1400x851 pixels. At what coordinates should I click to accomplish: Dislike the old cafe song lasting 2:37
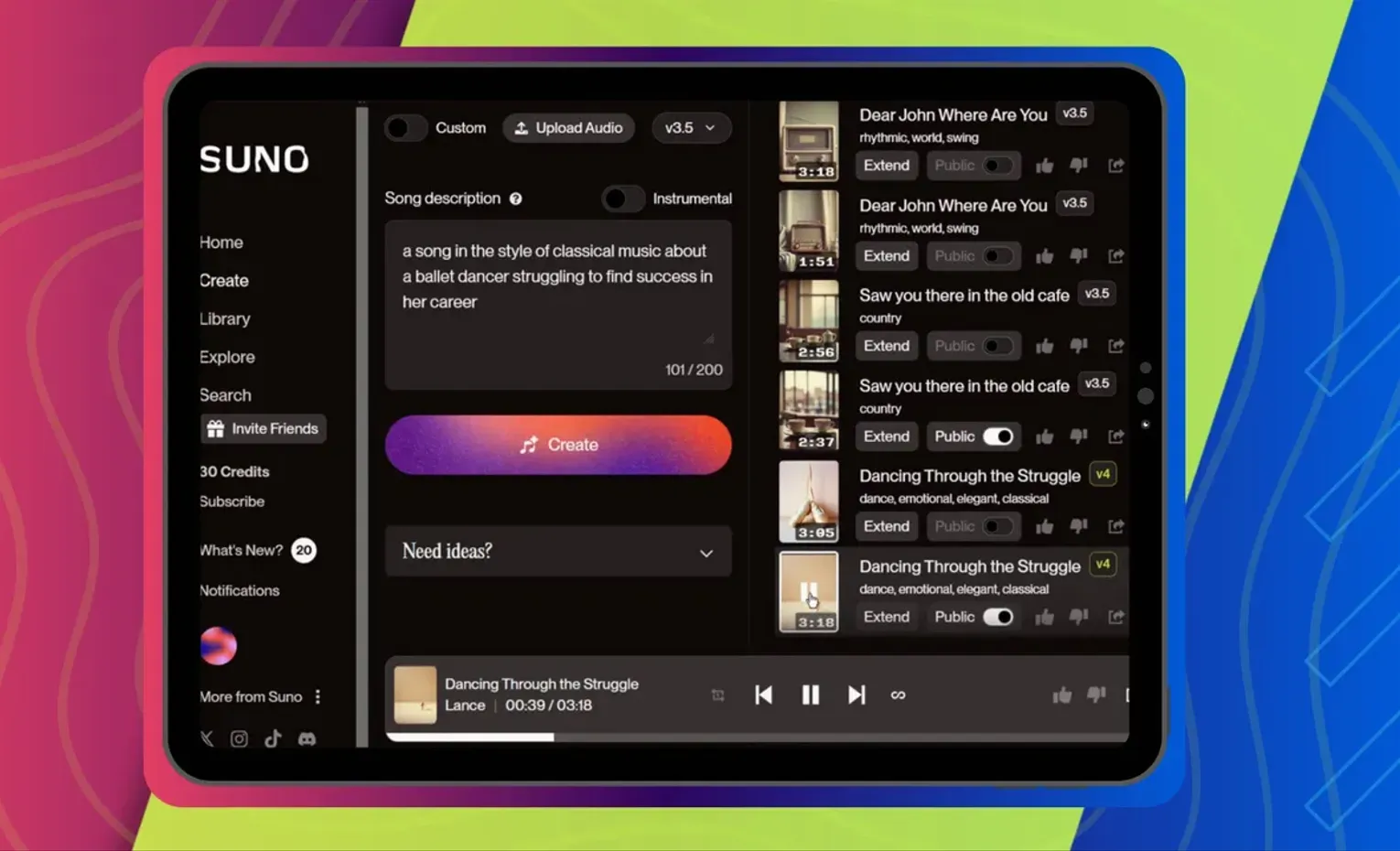coord(1079,436)
